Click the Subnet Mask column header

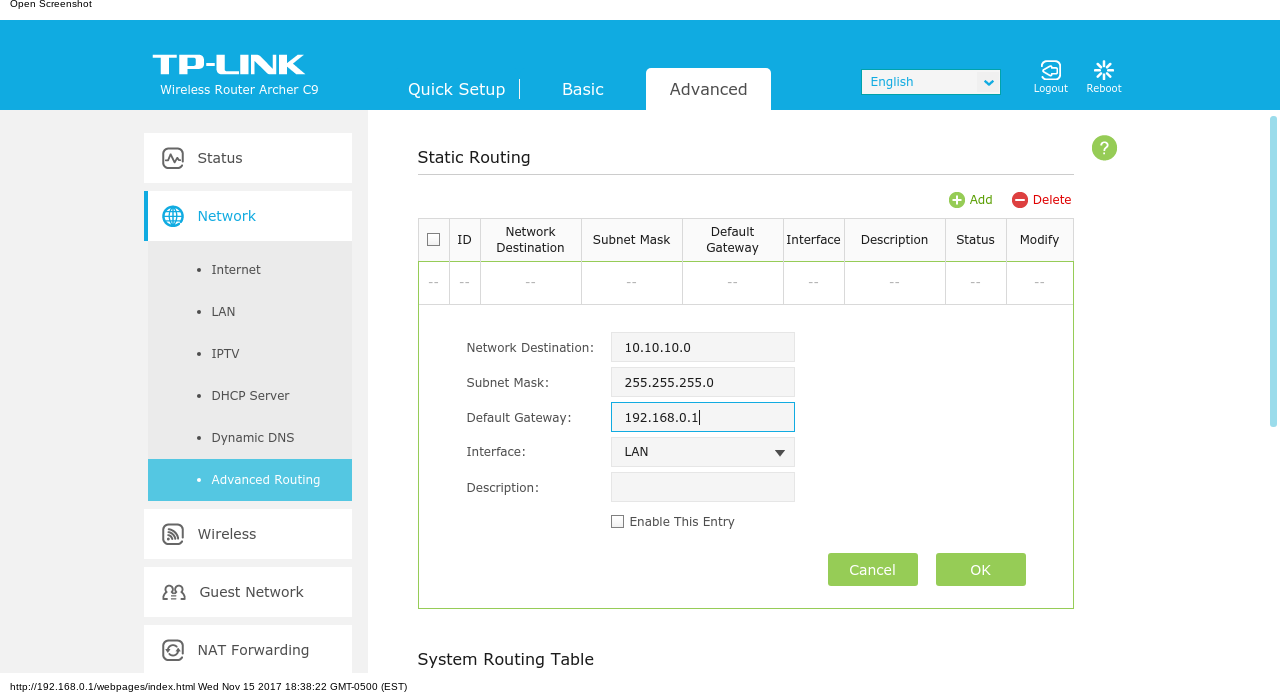pyautogui.click(x=632, y=240)
